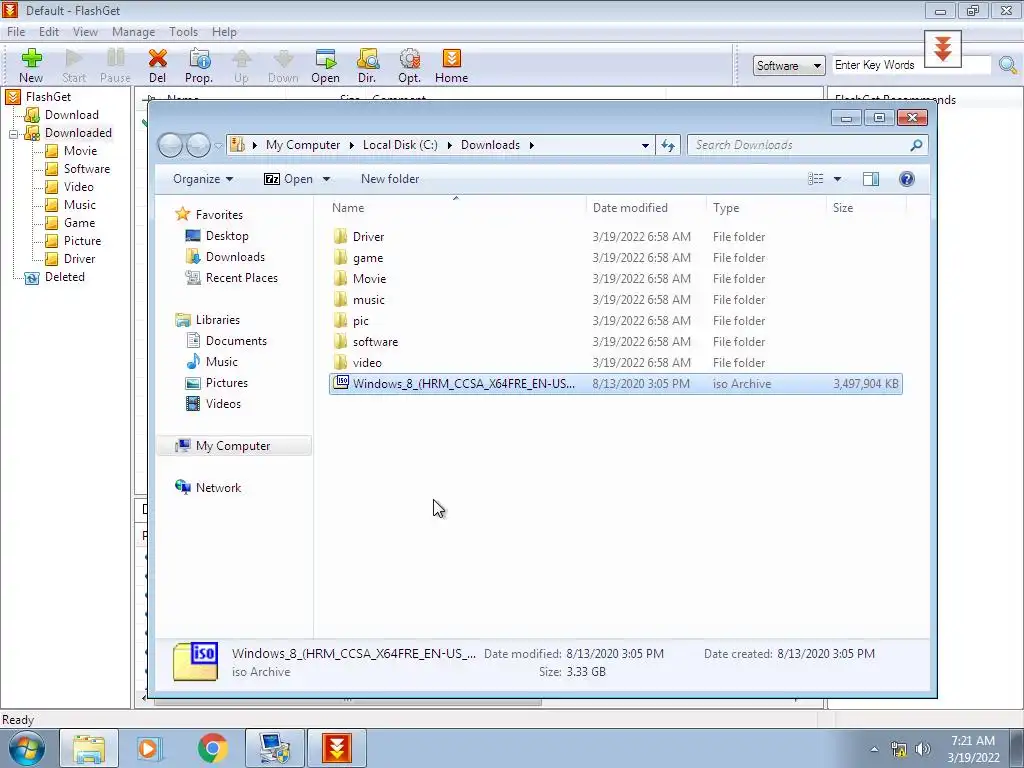Open the Windows Start button
The width and height of the screenshot is (1024, 768).
pos(26,748)
